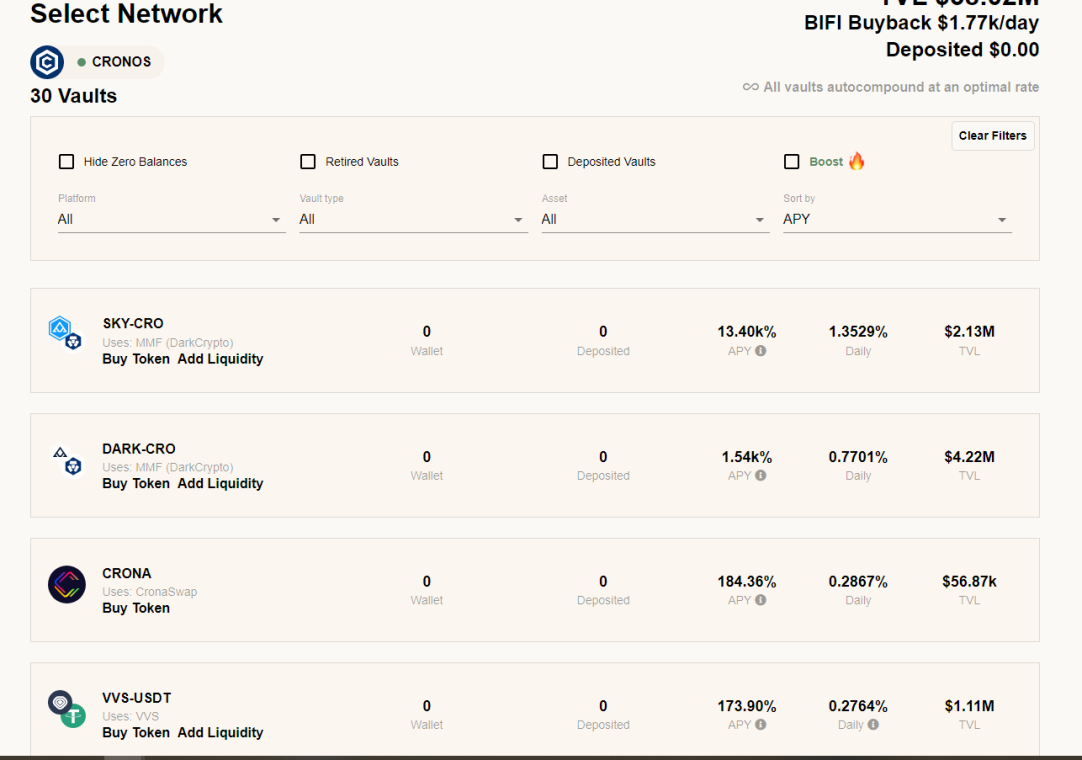Image resolution: width=1082 pixels, height=760 pixels.
Task: Tick the Boost filter checkbox
Action: 791,162
